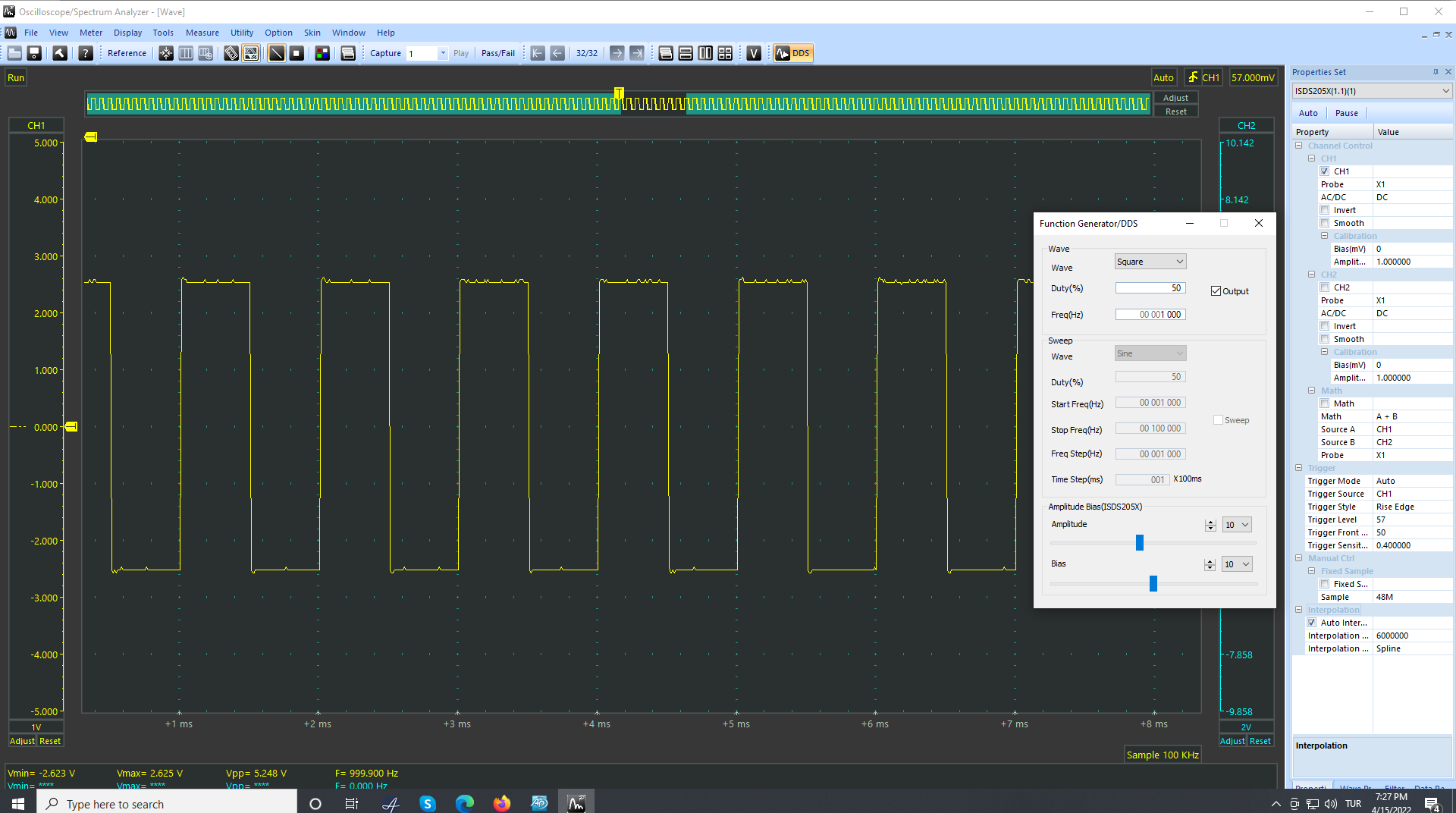Viewport: 1456px width, 813px height.
Task: Collapse the Trigger section in properties
Action: pos(1299,468)
